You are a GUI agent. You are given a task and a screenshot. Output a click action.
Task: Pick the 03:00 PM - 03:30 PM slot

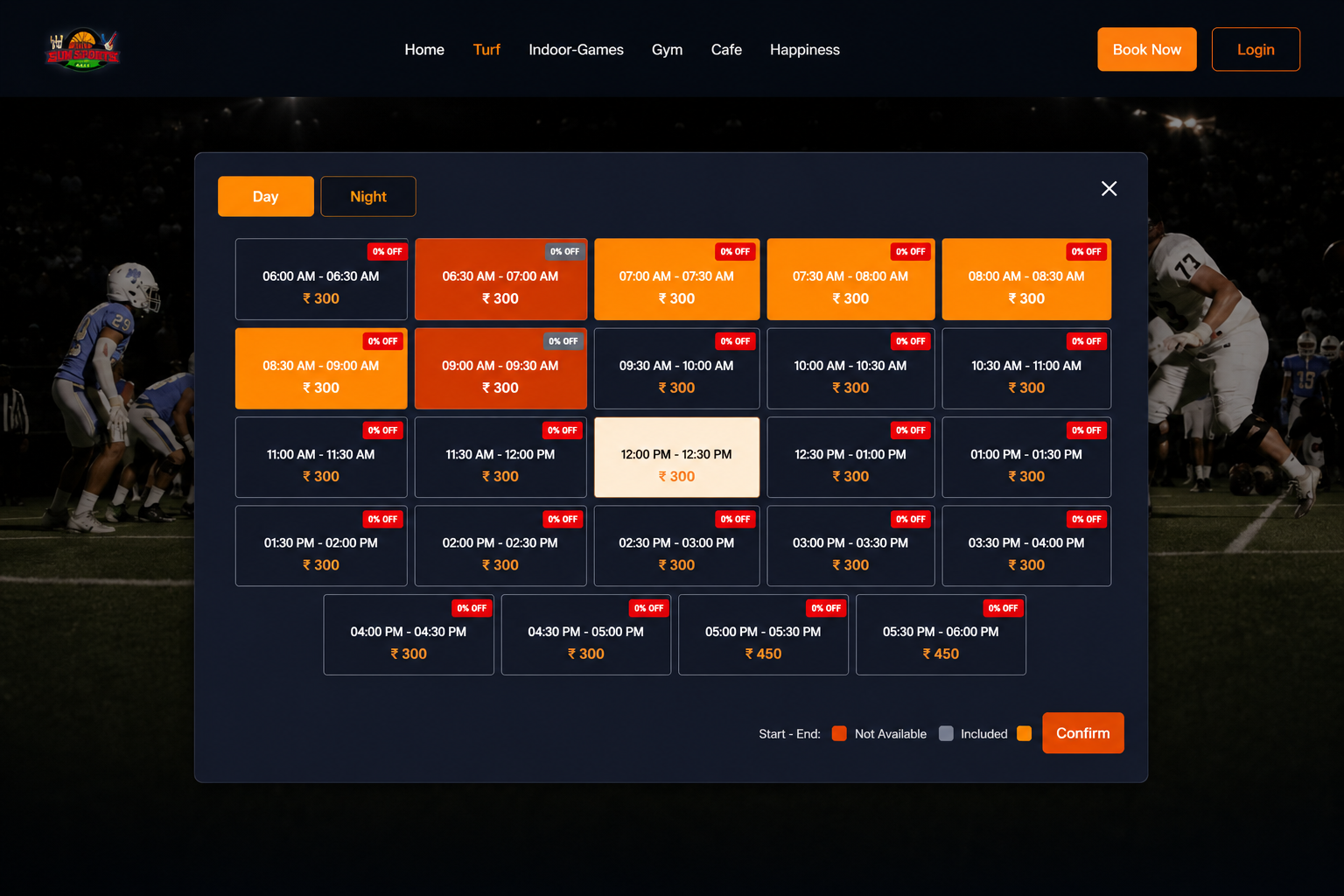tap(850, 546)
